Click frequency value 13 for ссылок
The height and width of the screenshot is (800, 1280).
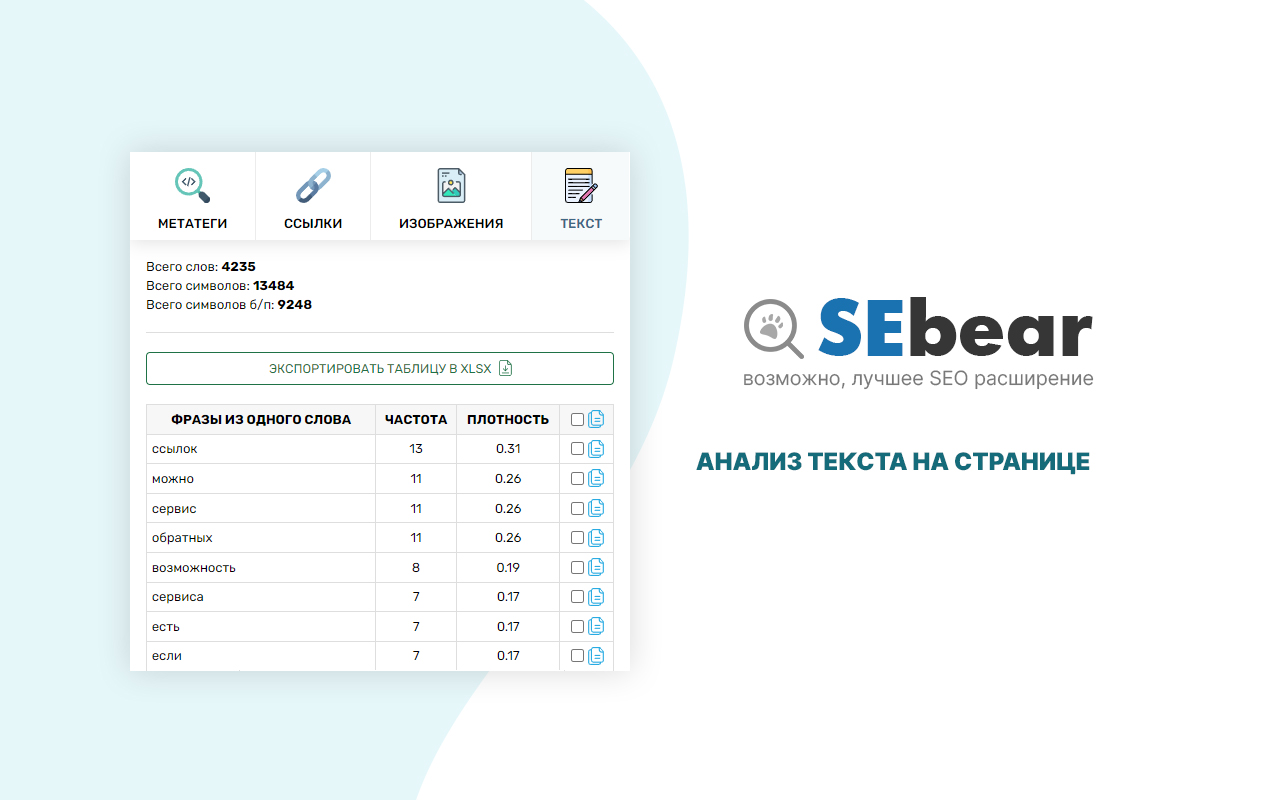pos(416,449)
